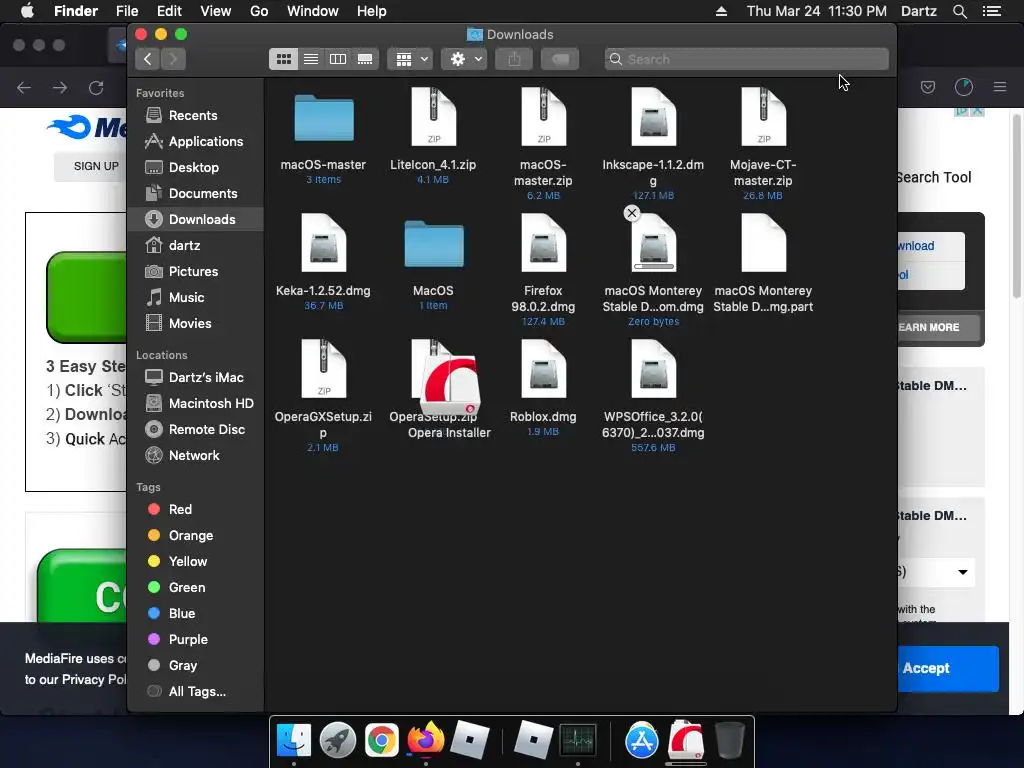Viewport: 1024px width, 768px height.
Task: Click the Finder search field
Action: [746, 59]
